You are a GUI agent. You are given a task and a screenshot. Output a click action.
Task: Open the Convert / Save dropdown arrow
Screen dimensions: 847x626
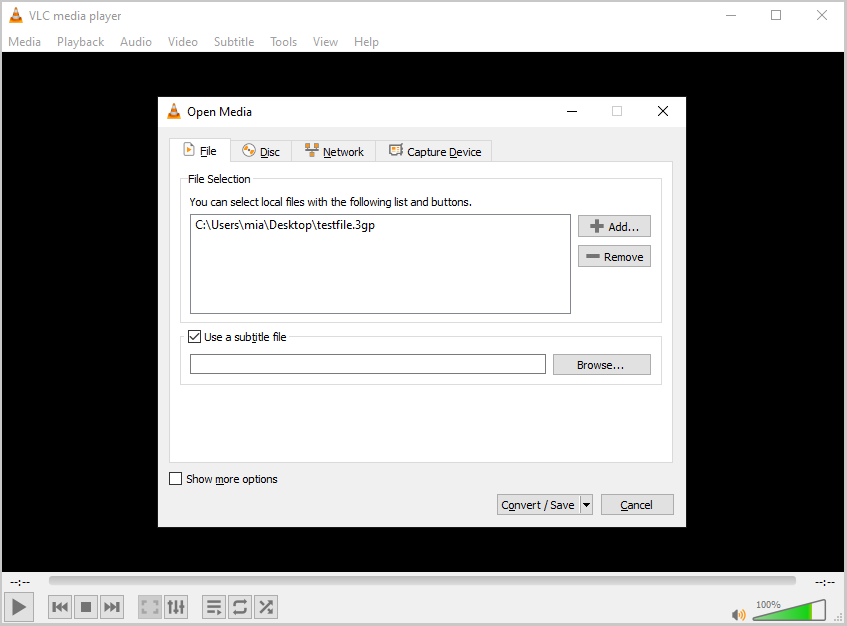click(586, 505)
